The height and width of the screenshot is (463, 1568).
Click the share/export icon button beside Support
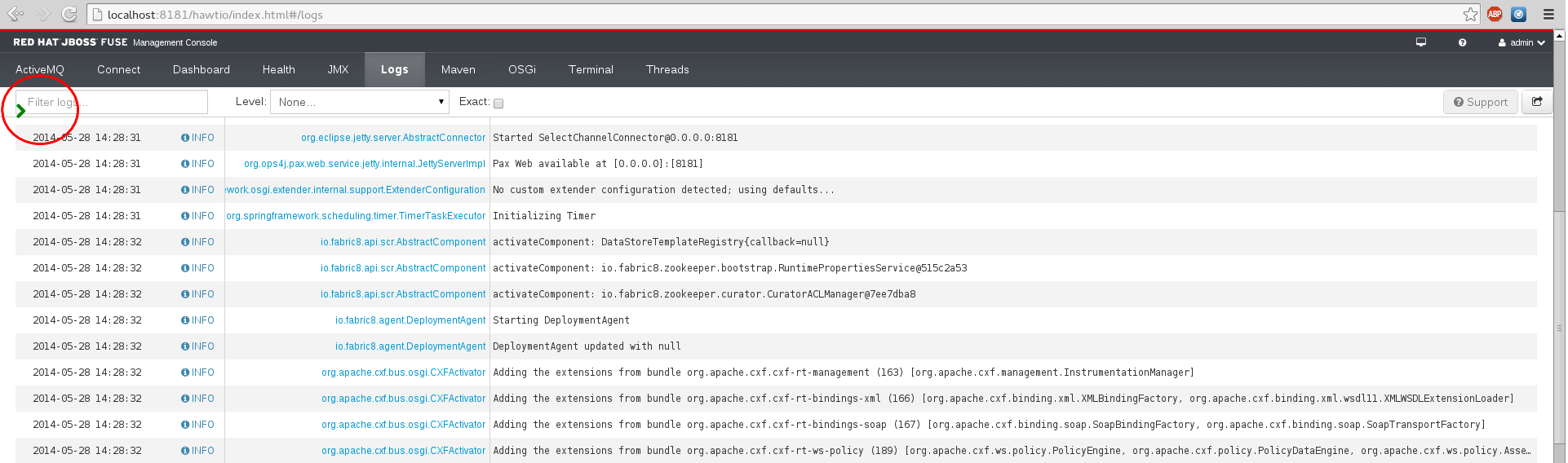coord(1537,102)
